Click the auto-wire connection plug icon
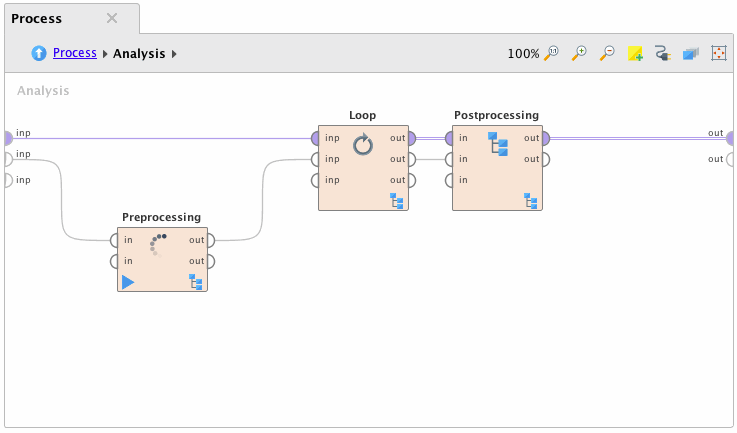This screenshot has width=737, height=433. tap(662, 54)
